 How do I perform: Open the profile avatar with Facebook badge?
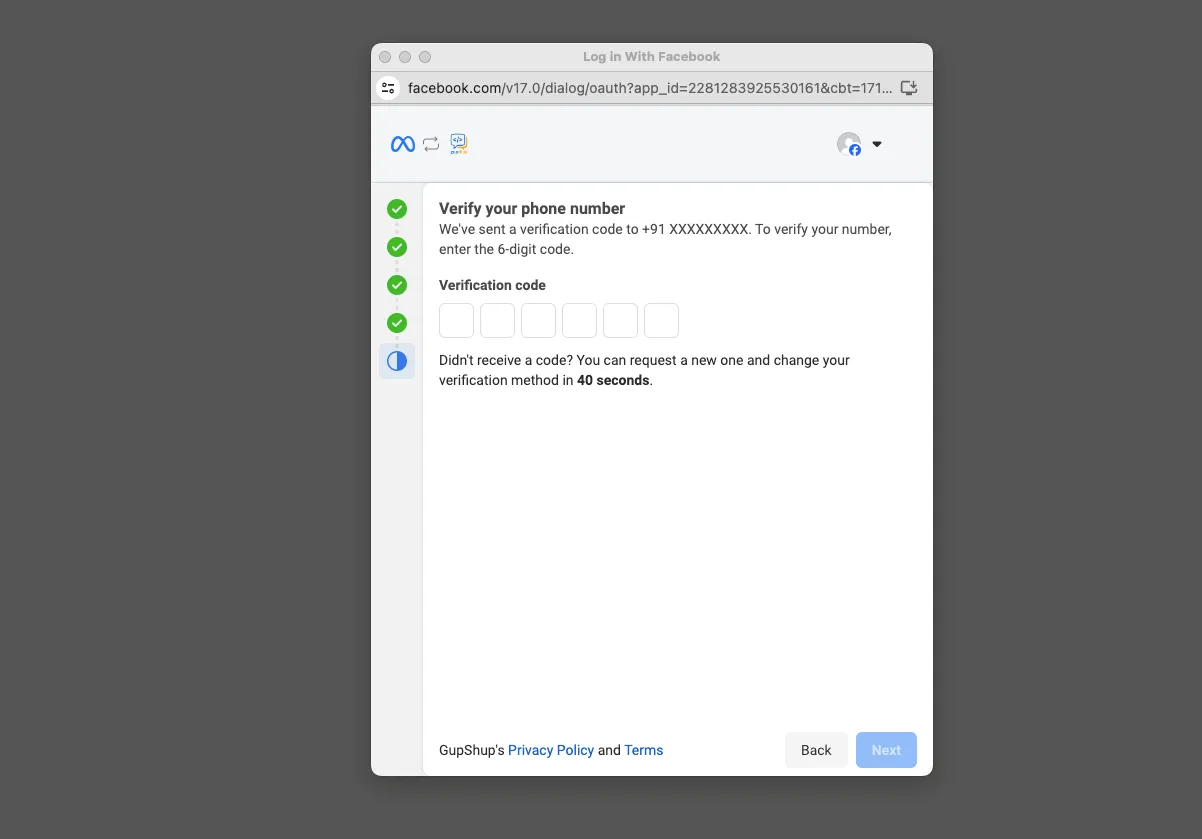click(x=849, y=144)
